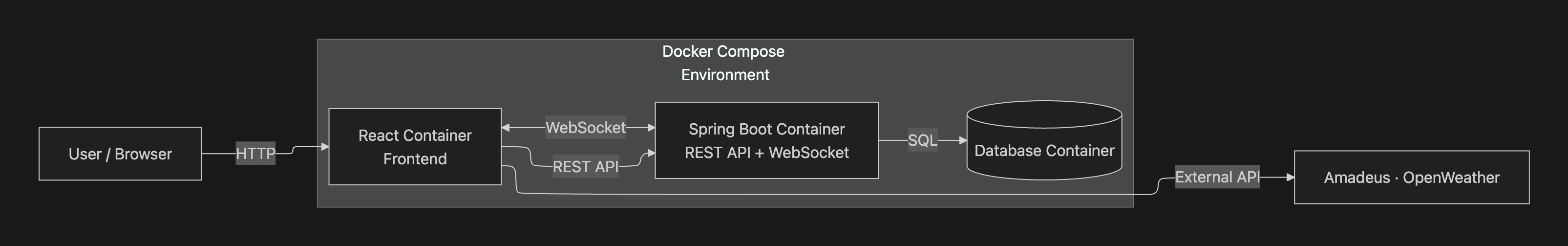Select the Database Container cylinder
The image size is (1568, 246).
tap(1044, 151)
